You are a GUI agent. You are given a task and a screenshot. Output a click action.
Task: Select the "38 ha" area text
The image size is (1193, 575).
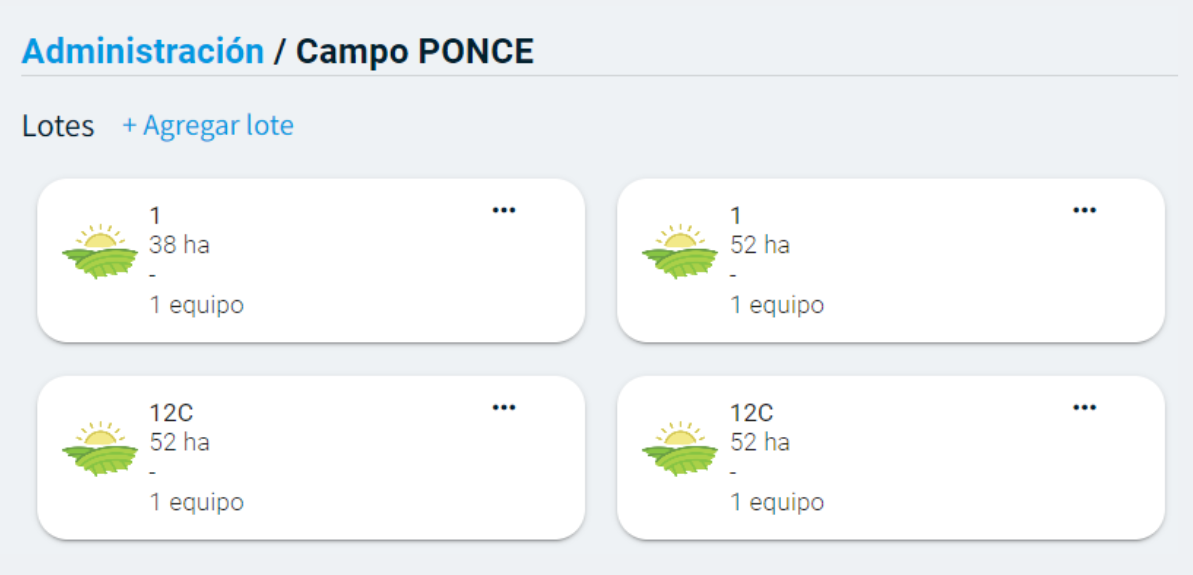point(180,245)
